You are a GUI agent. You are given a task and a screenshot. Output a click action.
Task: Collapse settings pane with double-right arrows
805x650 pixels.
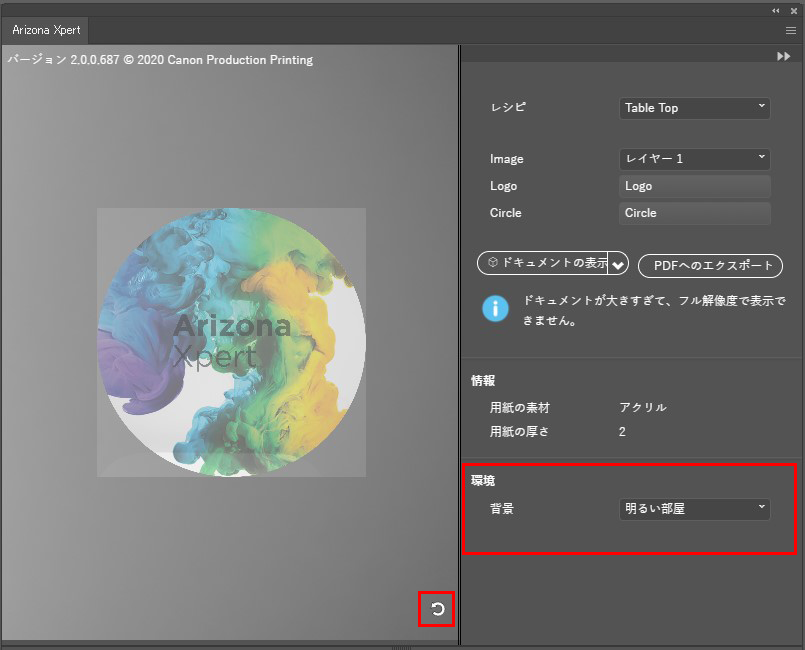pyautogui.click(x=783, y=56)
